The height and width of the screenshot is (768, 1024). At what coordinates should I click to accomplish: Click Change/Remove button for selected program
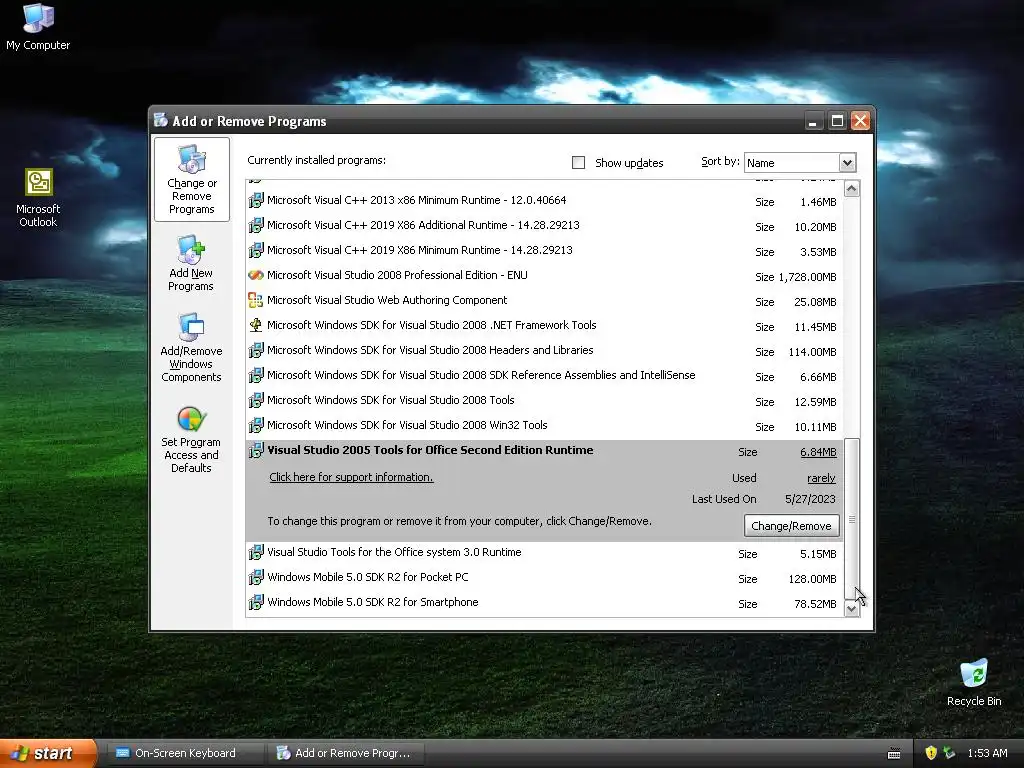(x=791, y=526)
